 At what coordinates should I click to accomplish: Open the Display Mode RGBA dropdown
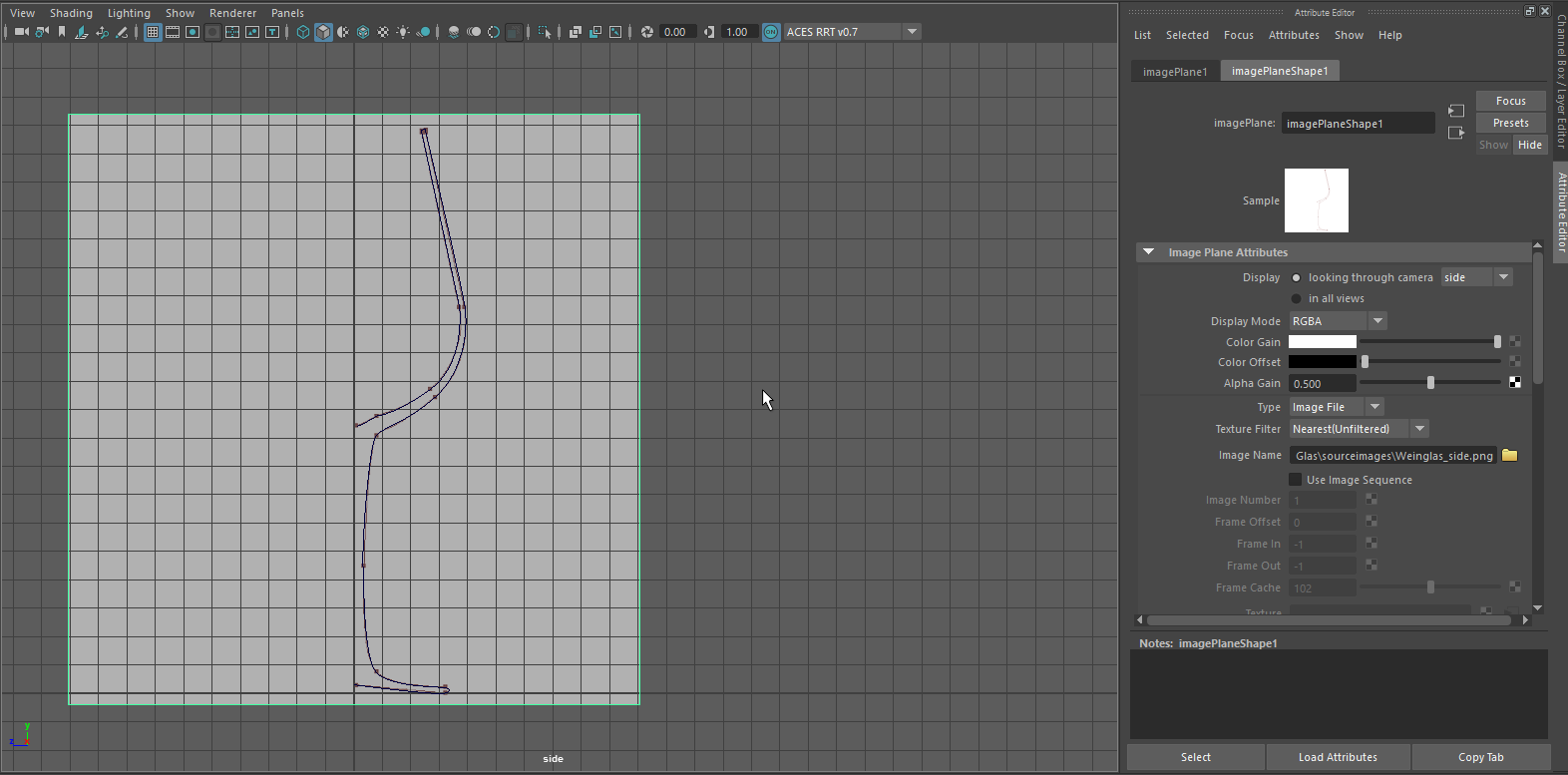(1337, 321)
